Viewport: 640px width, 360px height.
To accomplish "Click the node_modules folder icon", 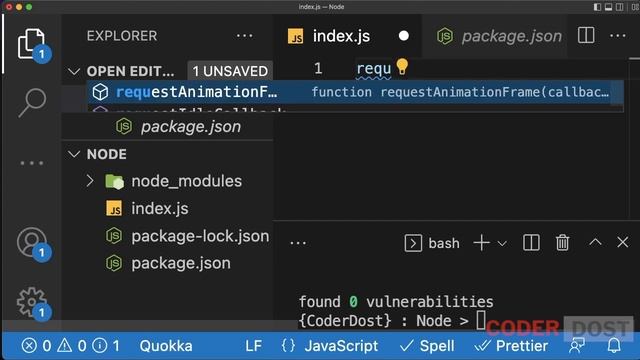I will coord(114,181).
